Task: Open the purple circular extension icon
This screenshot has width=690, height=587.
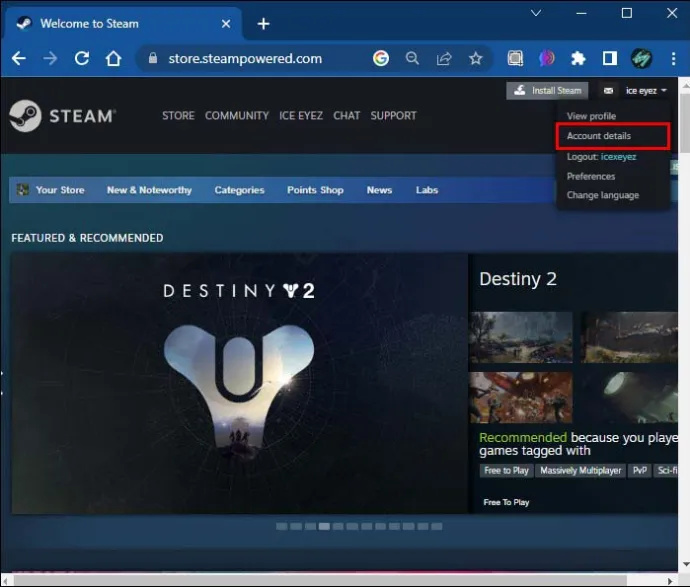Action: pos(547,58)
